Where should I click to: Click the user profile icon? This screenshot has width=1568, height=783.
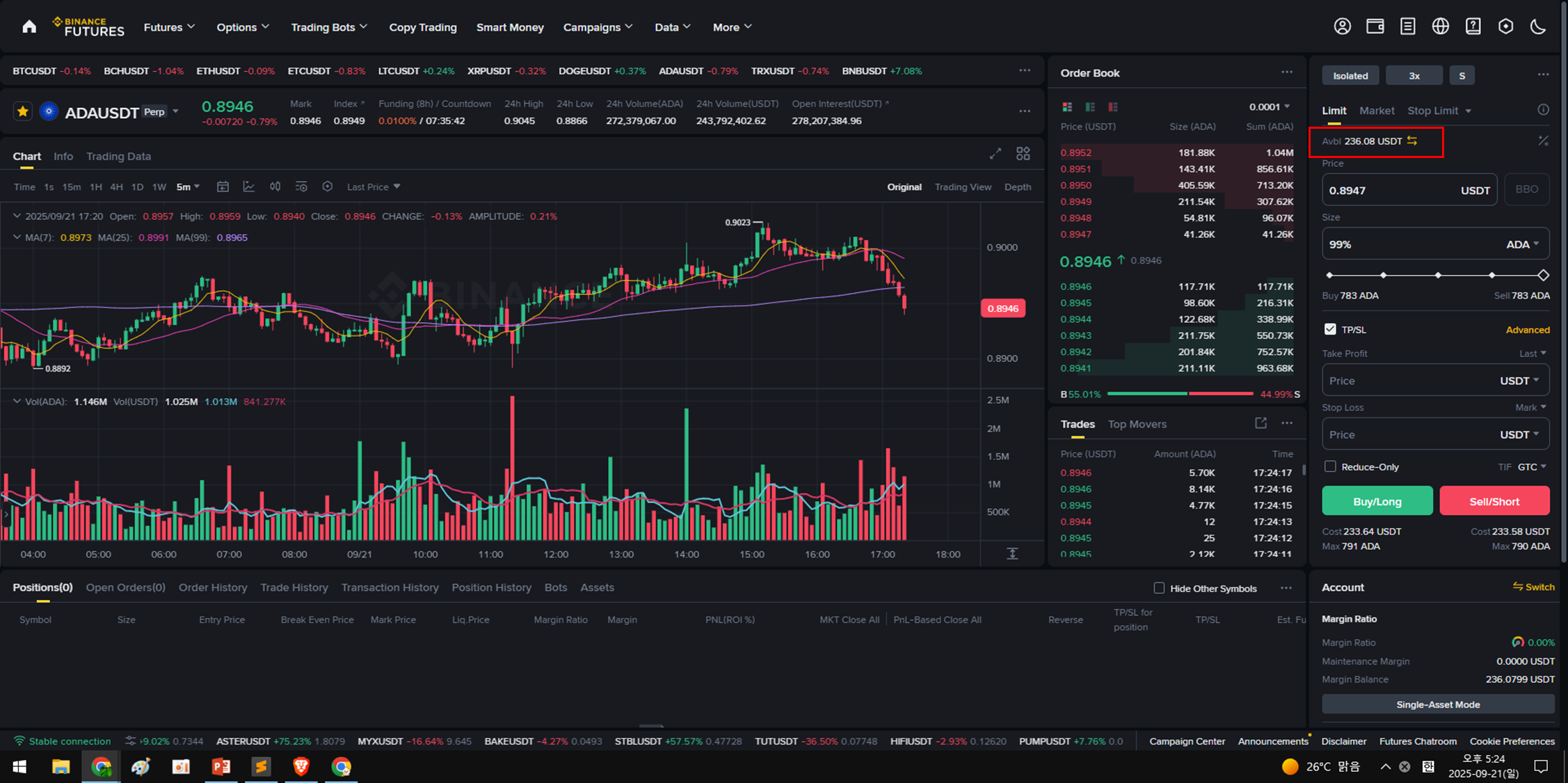(1342, 26)
